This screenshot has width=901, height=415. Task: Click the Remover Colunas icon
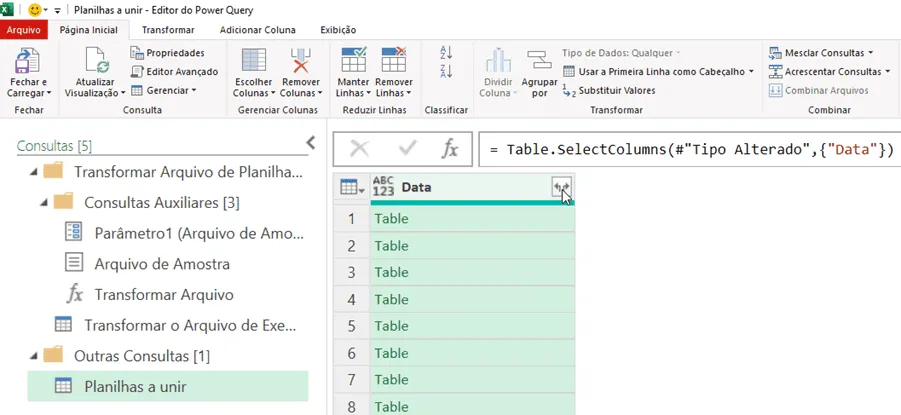301,60
